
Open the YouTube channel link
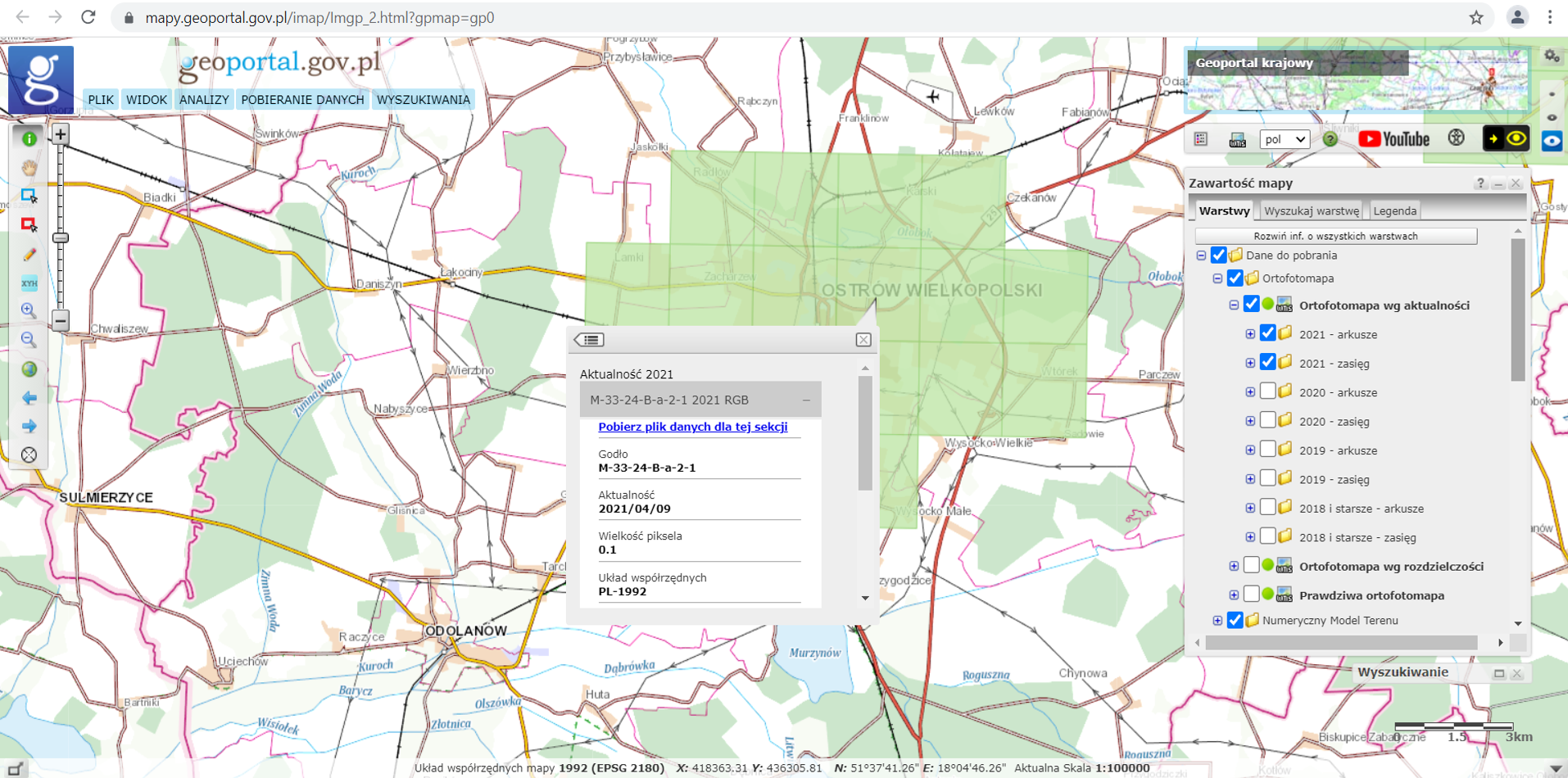coord(1394,139)
